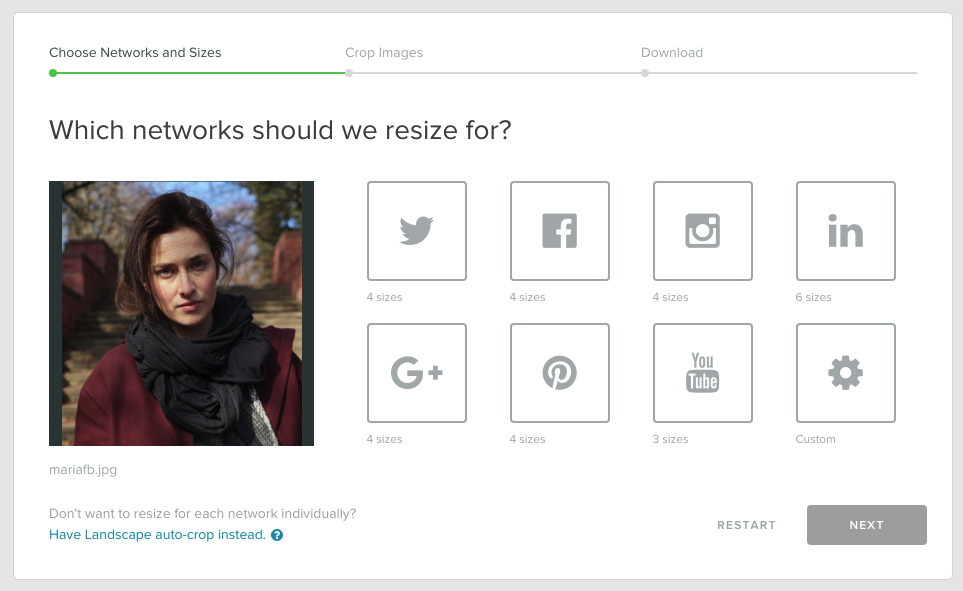Image resolution: width=963 pixels, height=591 pixels.
Task: Choose the Pinterest network tile
Action: (x=559, y=373)
